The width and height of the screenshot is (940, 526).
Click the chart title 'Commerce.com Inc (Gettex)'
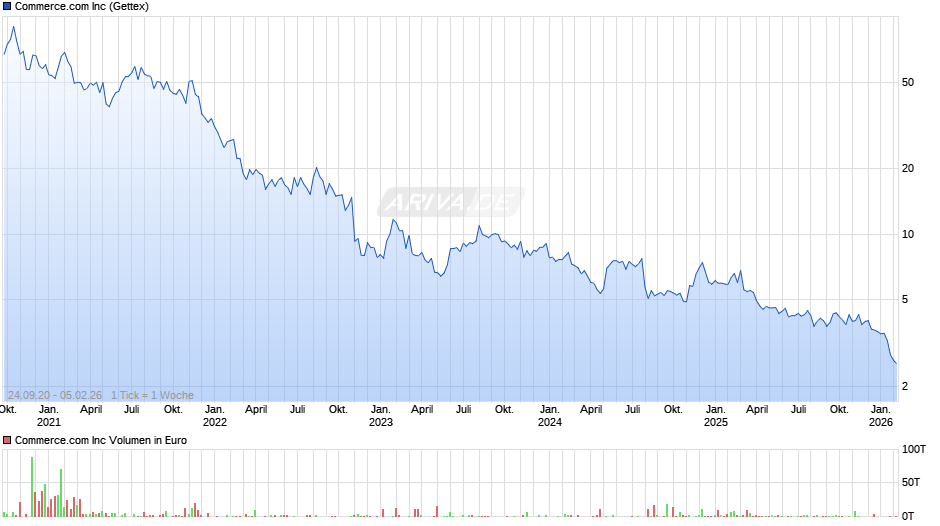click(82, 7)
